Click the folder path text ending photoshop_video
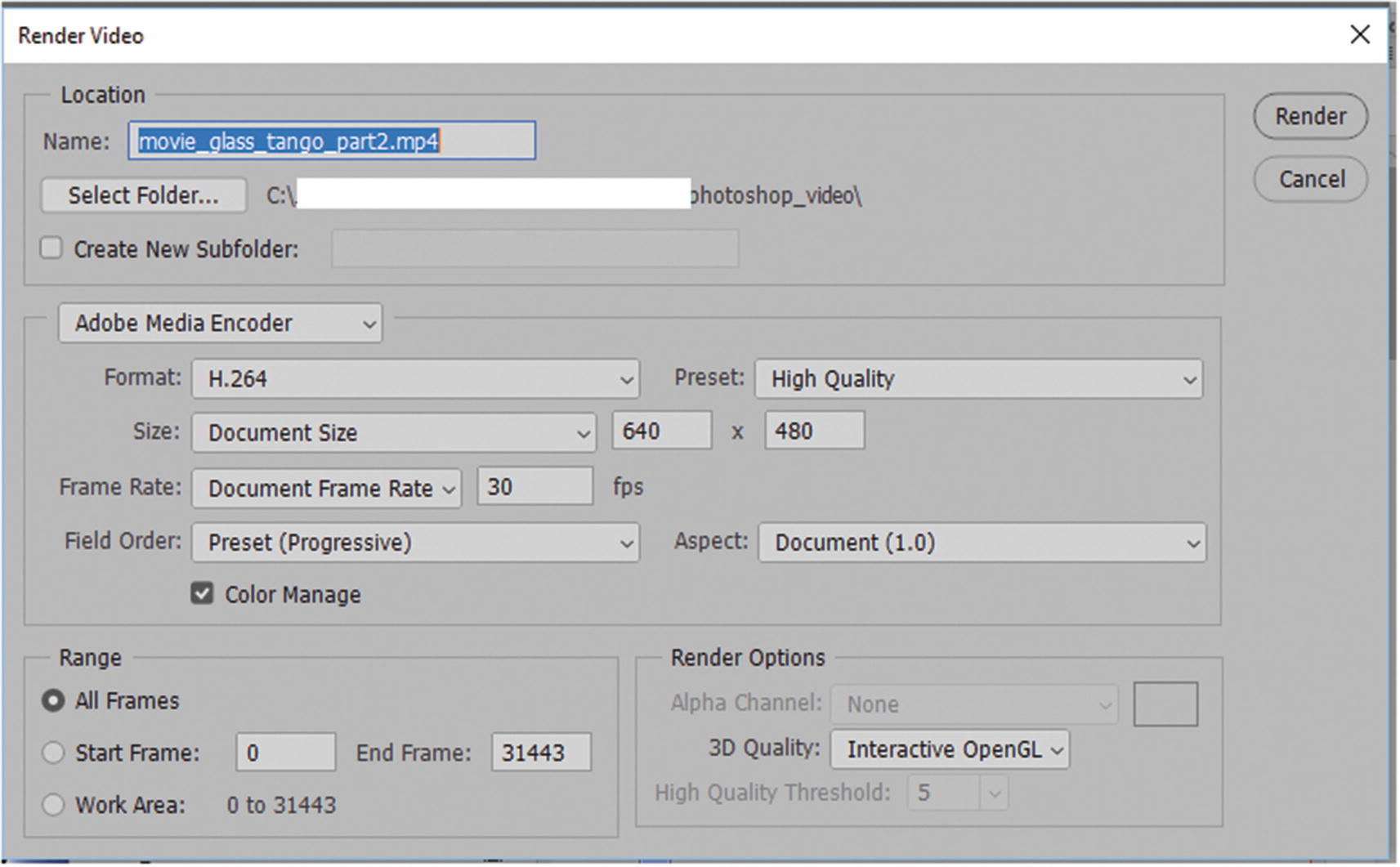Viewport: 1400px width, 867px height. pos(564,195)
